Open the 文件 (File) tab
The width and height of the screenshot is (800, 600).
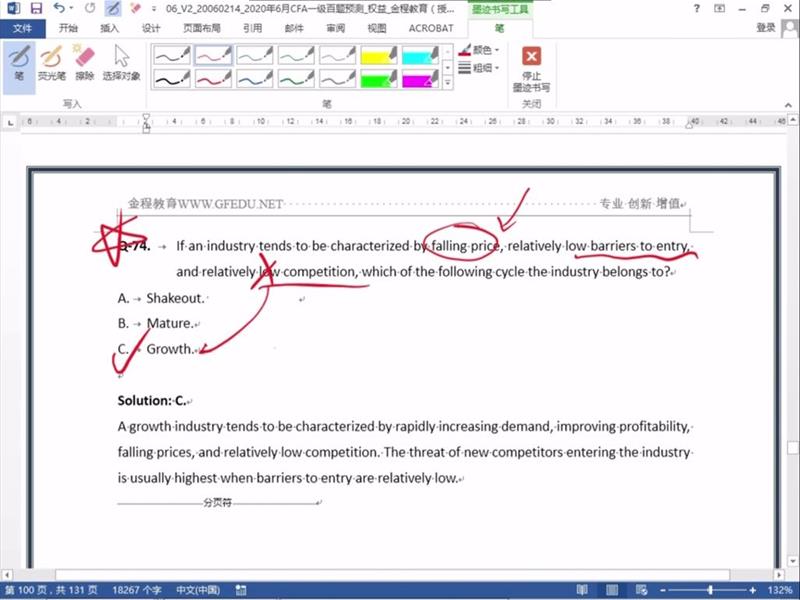click(22, 28)
